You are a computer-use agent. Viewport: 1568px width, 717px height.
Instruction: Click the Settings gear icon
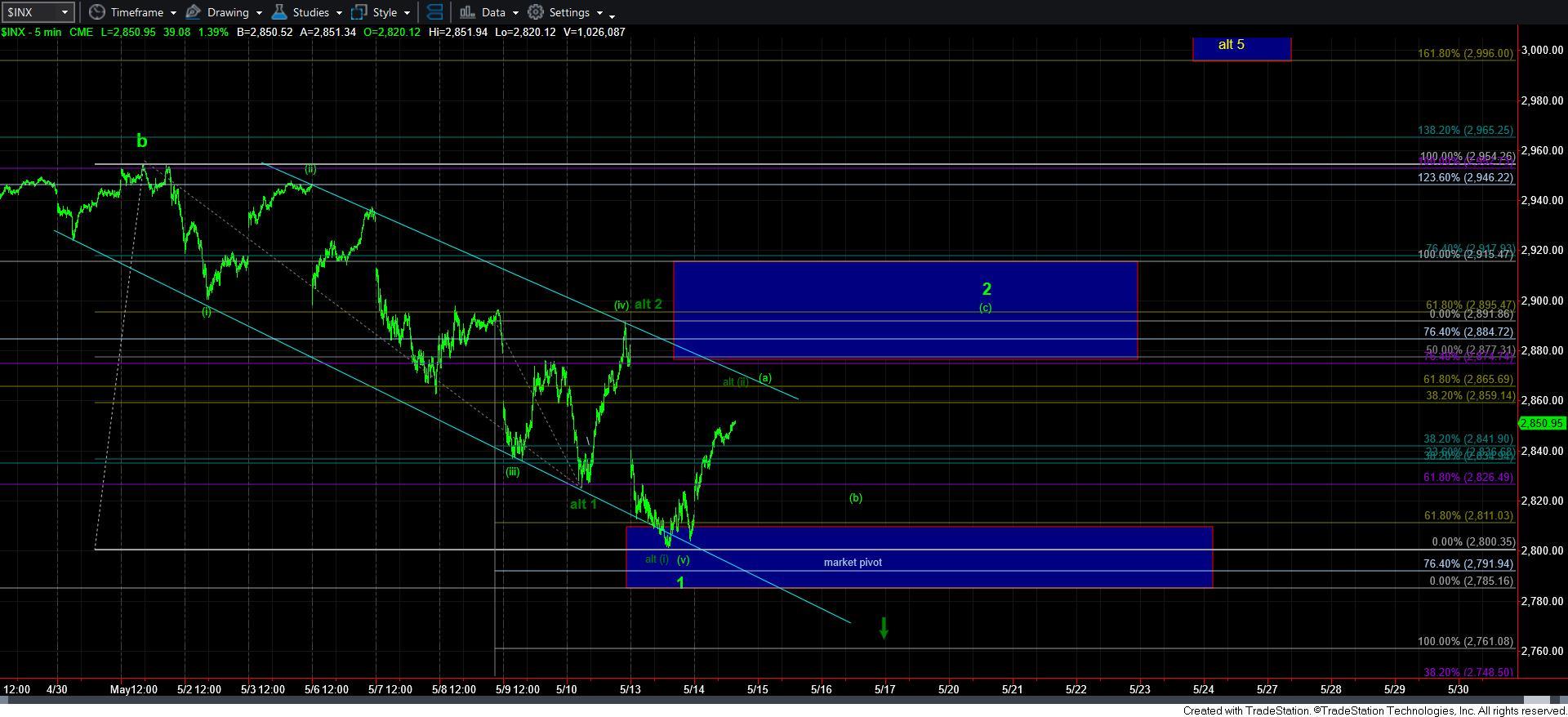tap(536, 12)
